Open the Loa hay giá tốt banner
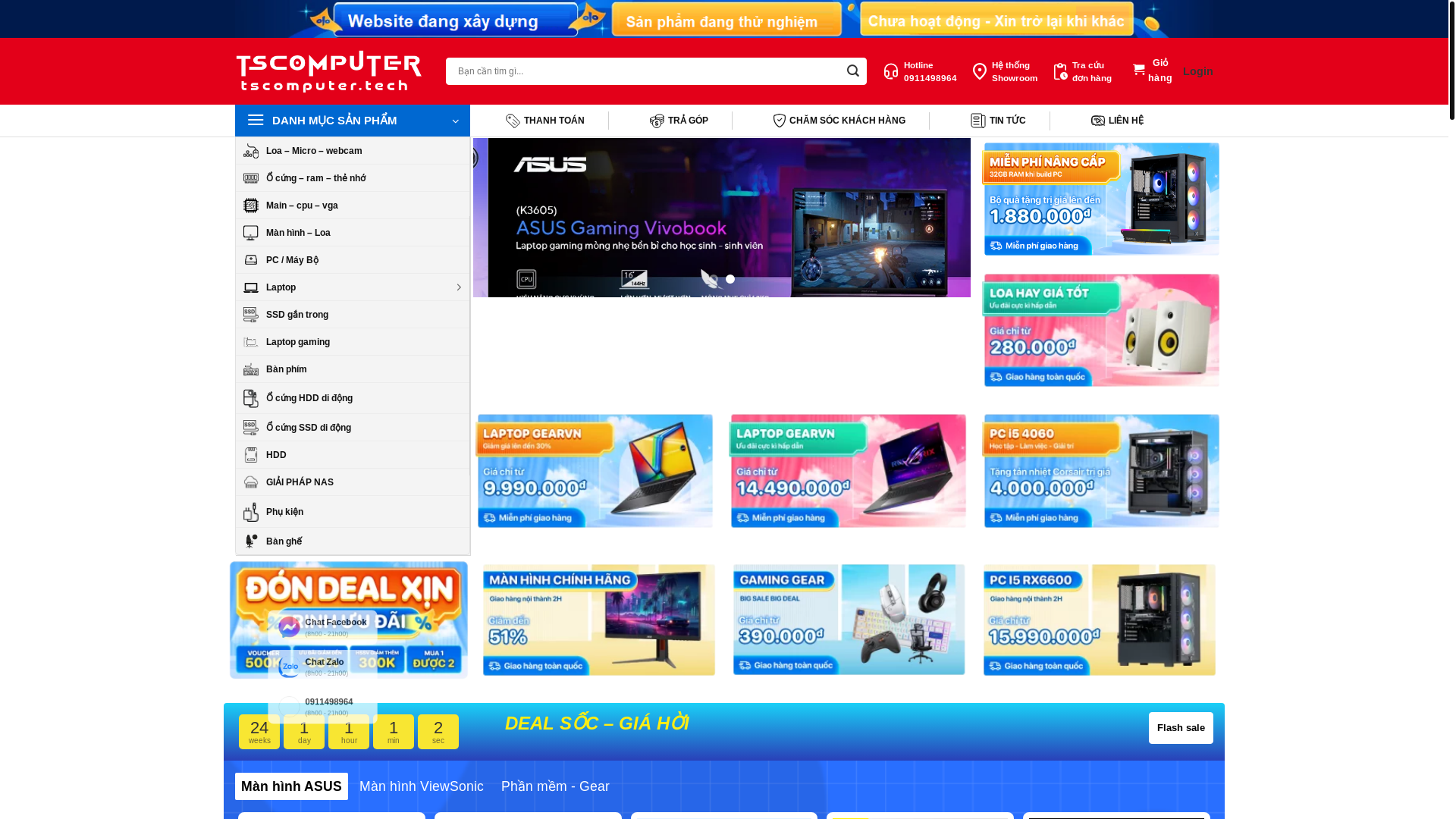 pos(1101,331)
